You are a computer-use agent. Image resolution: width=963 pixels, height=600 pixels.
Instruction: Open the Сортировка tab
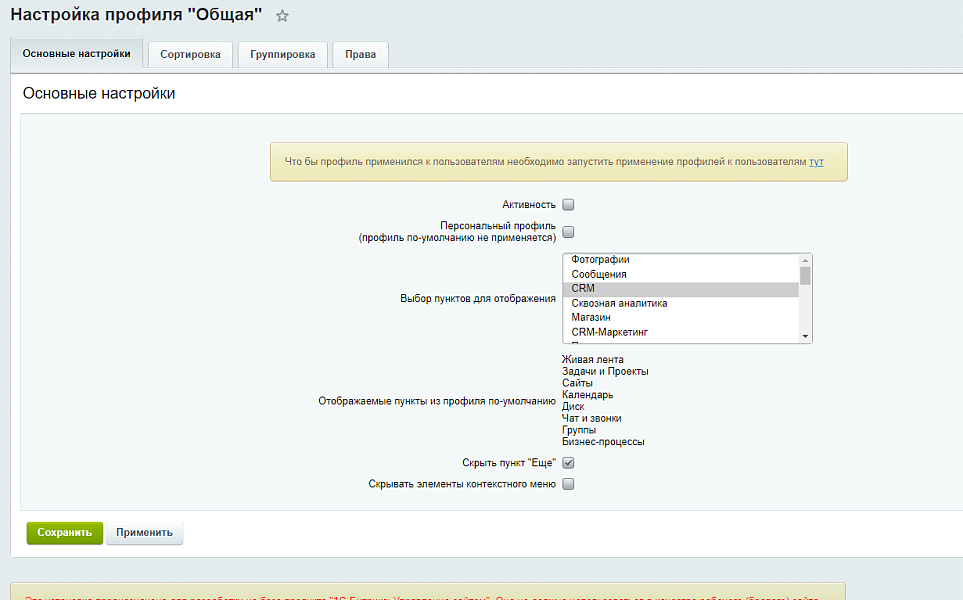[x=190, y=55]
